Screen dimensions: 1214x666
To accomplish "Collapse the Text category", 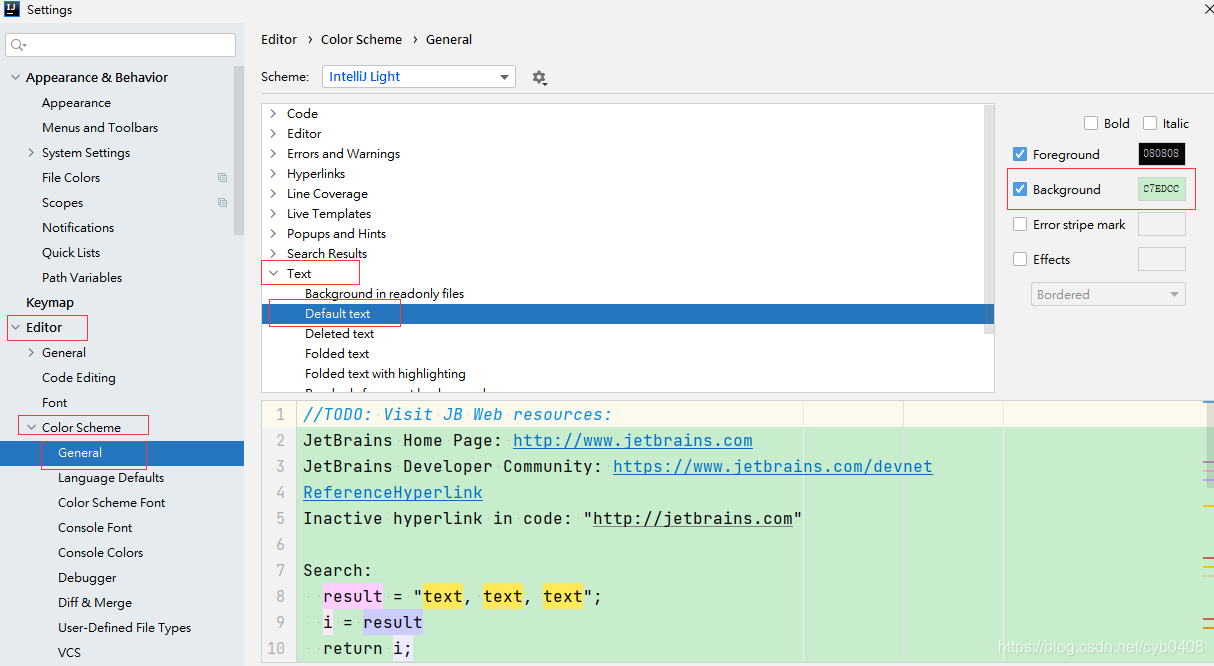I will (x=273, y=273).
